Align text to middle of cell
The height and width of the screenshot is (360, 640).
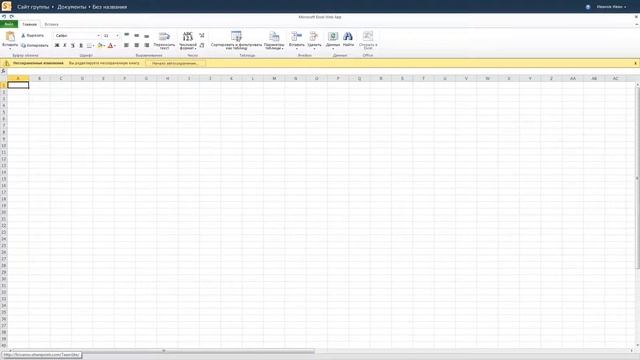(x=137, y=36)
